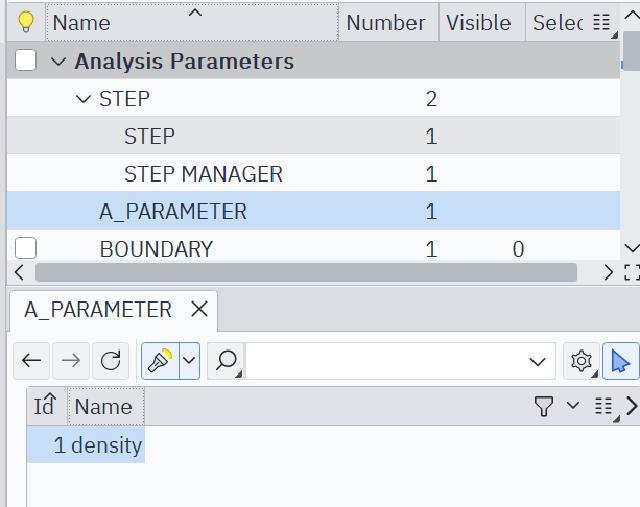The width and height of the screenshot is (640, 507).
Task: Check the Analysis Parameters checkbox
Action: [26, 61]
